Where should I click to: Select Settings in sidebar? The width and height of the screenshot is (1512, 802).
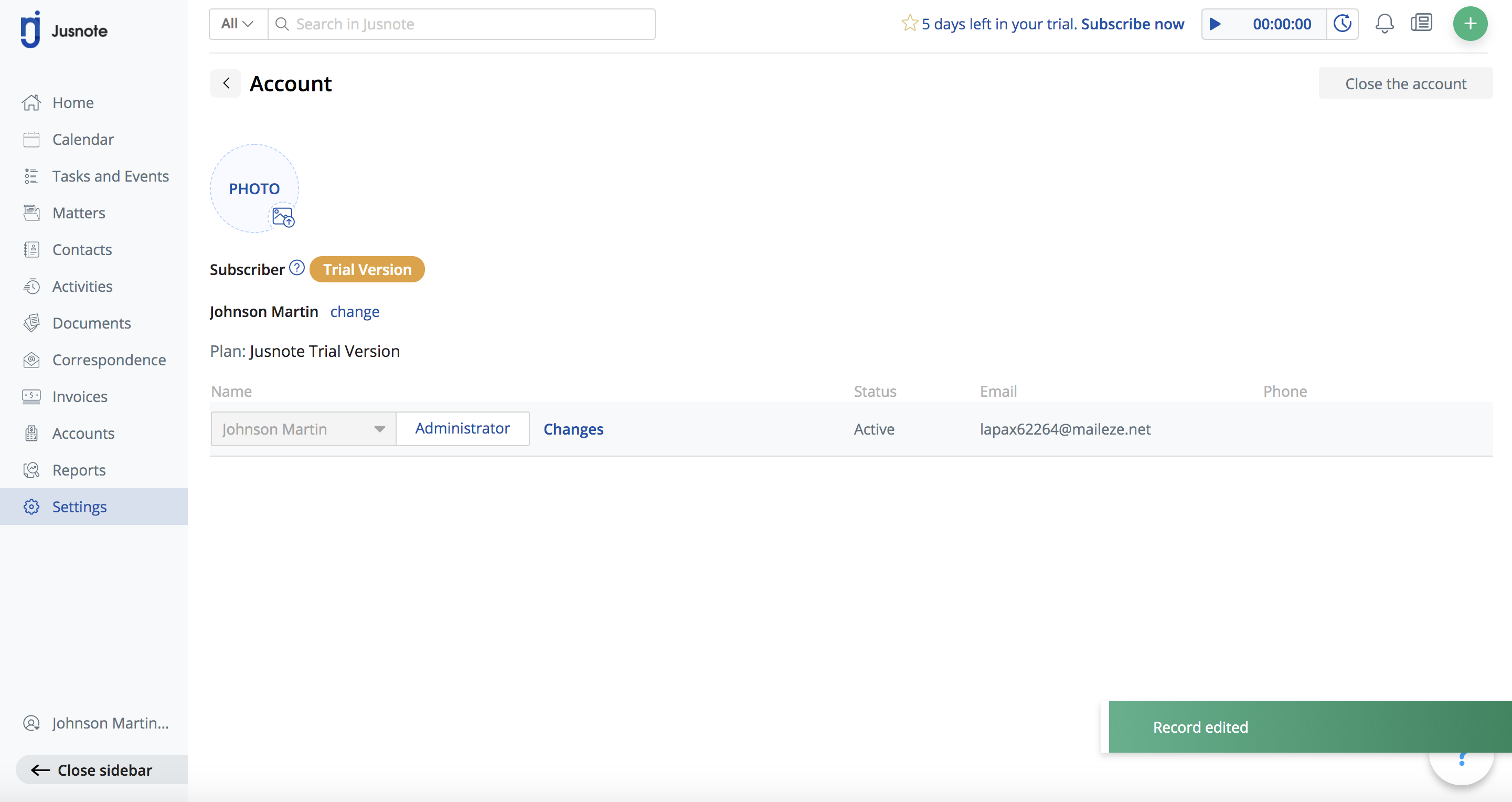pyautogui.click(x=94, y=506)
